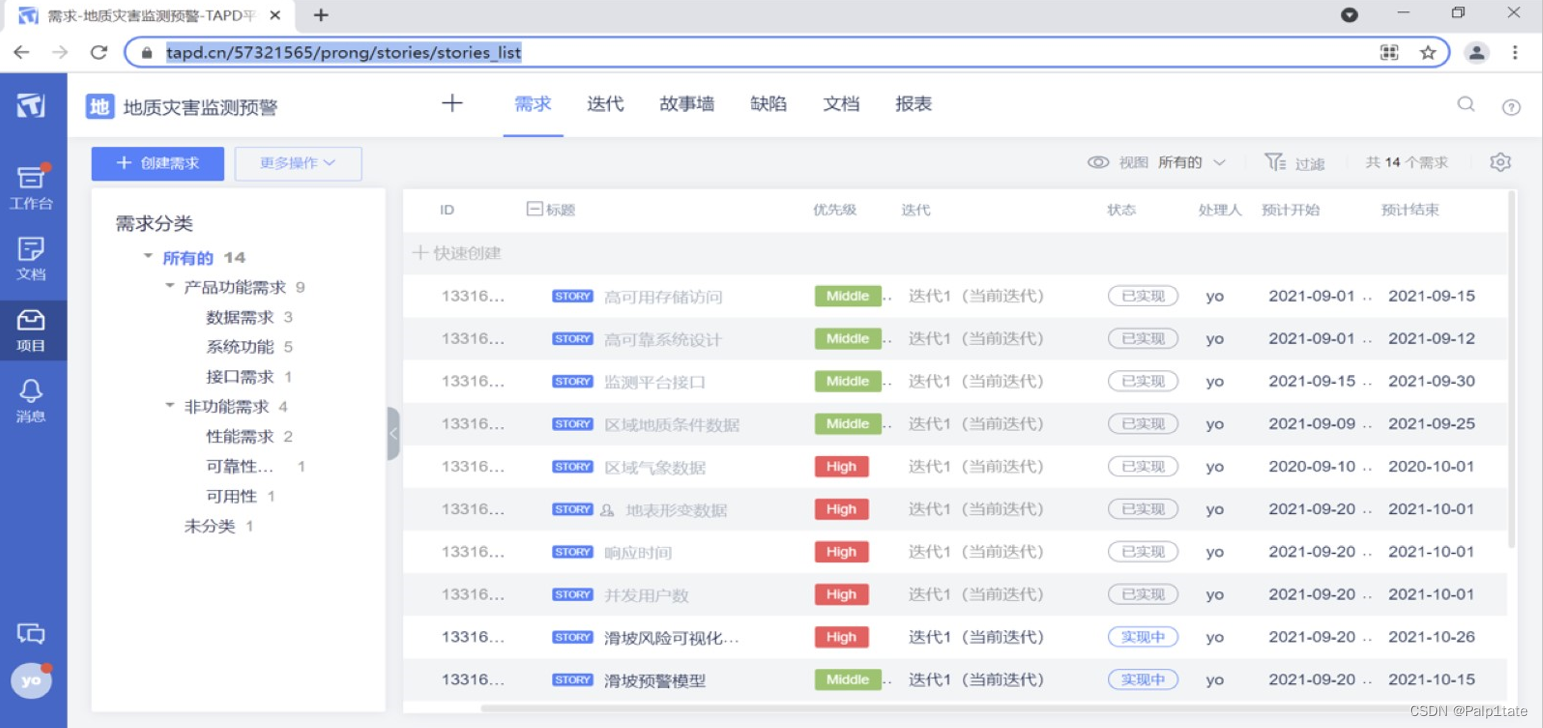Collapse the 所有的 tree node
Screen dimensions: 1543x728
click(x=148, y=257)
